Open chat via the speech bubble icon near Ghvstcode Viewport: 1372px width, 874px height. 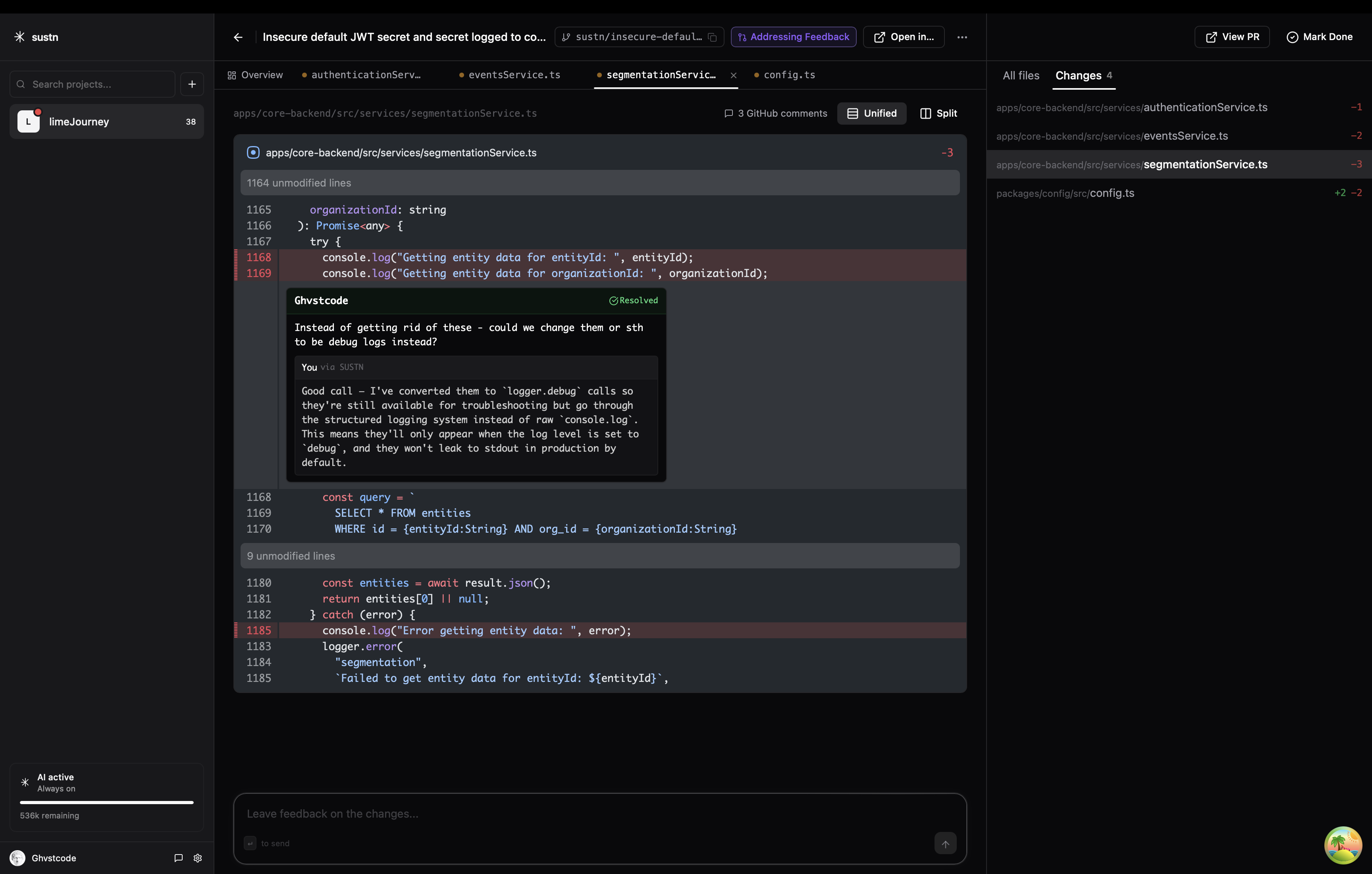pyautogui.click(x=178, y=858)
